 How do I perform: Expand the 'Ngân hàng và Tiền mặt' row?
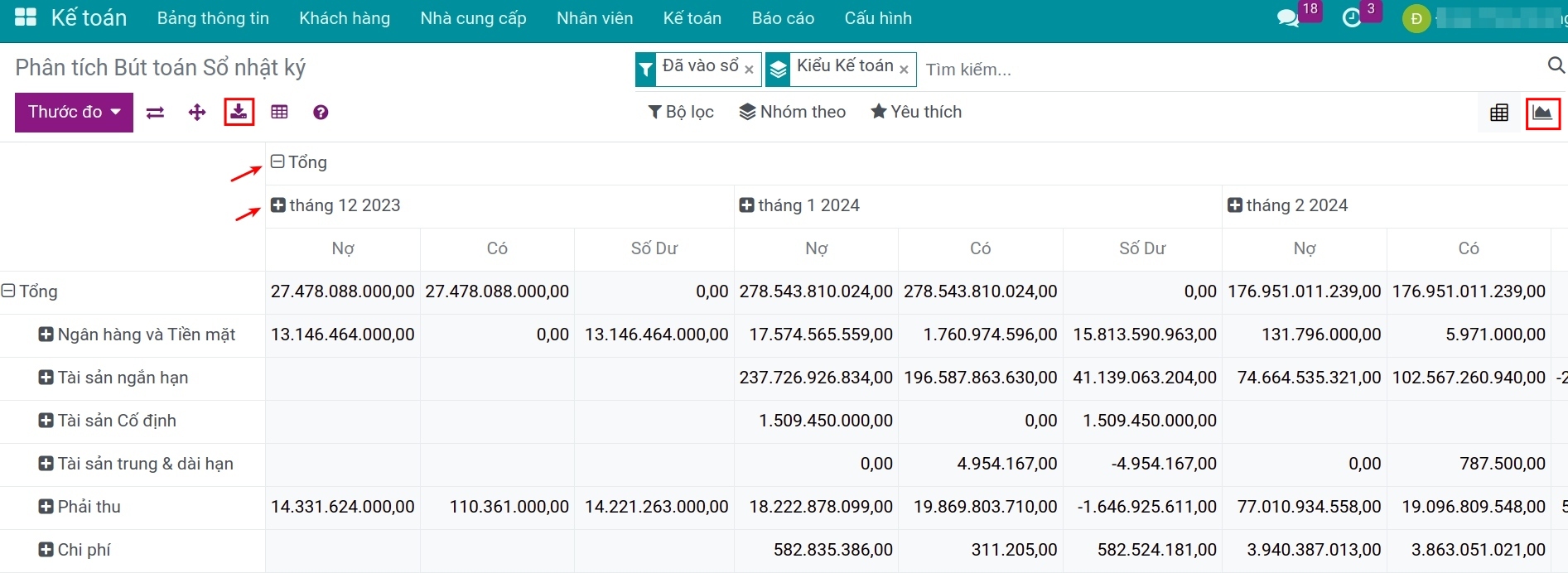coord(137,335)
